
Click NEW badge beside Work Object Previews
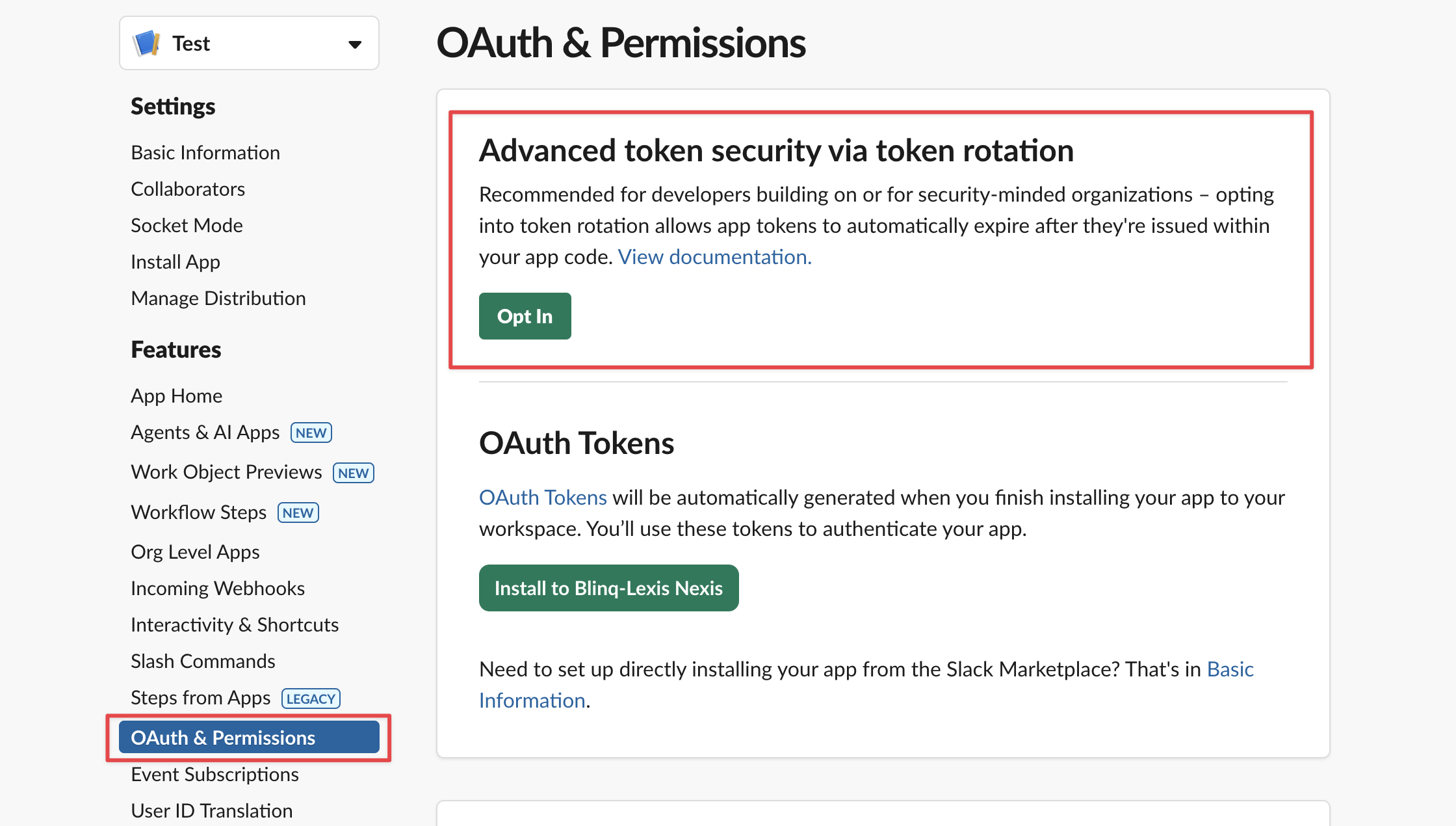tap(353, 473)
